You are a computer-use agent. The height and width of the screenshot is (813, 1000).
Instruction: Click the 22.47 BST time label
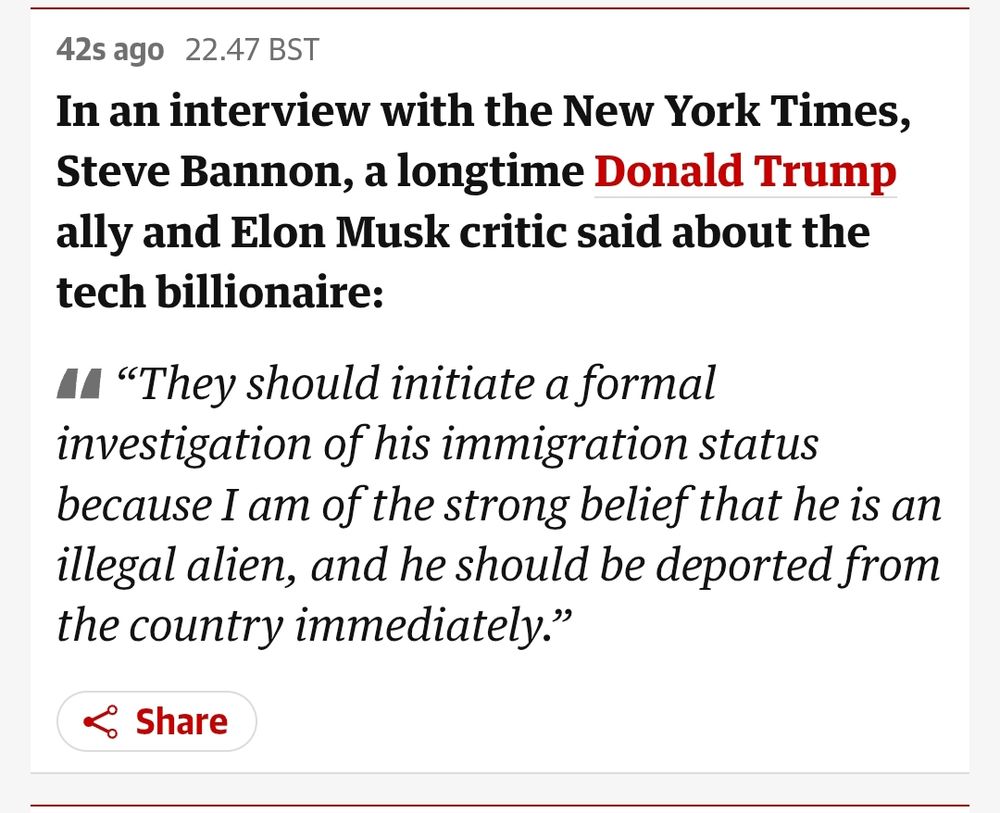point(252,50)
